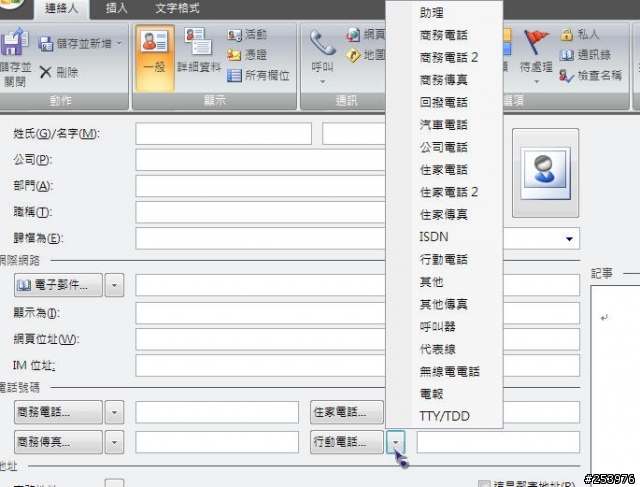Viewport: 640px width, 487px height.
Task: Switch to the Format Text tab
Action: pos(177,8)
